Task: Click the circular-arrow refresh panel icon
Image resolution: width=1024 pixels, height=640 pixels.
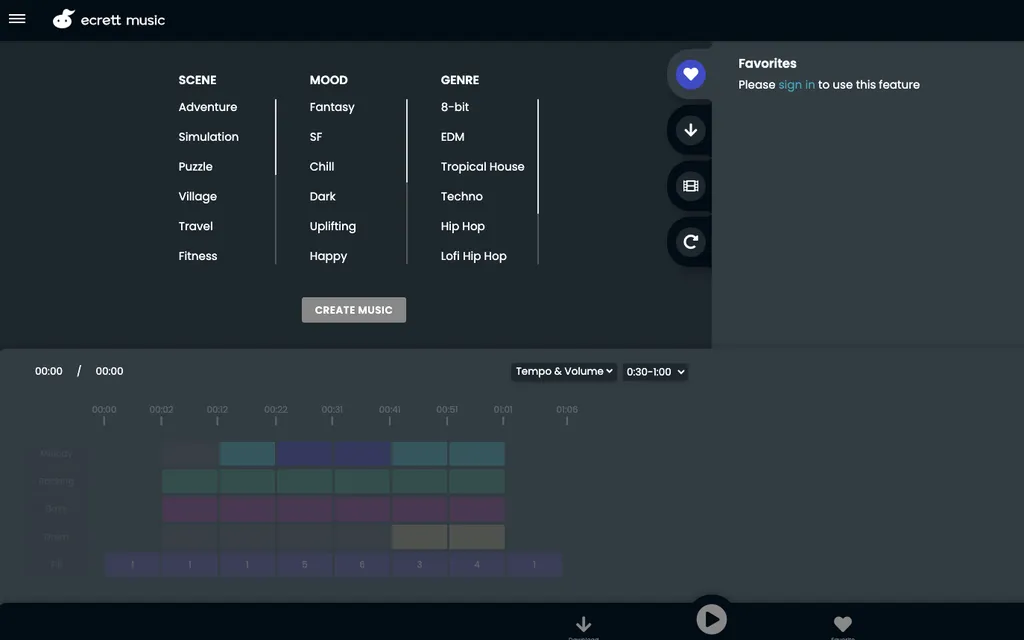Action: point(690,242)
